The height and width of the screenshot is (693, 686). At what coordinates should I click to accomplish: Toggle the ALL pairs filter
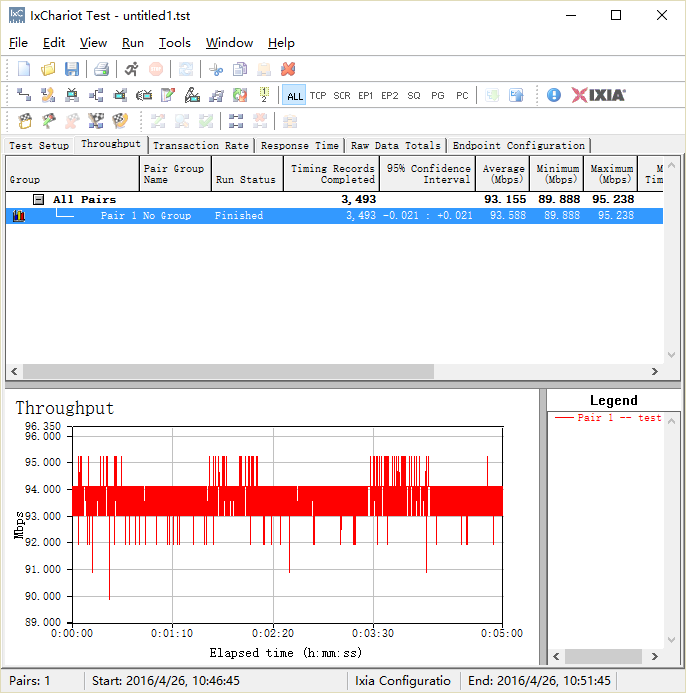pyautogui.click(x=294, y=95)
